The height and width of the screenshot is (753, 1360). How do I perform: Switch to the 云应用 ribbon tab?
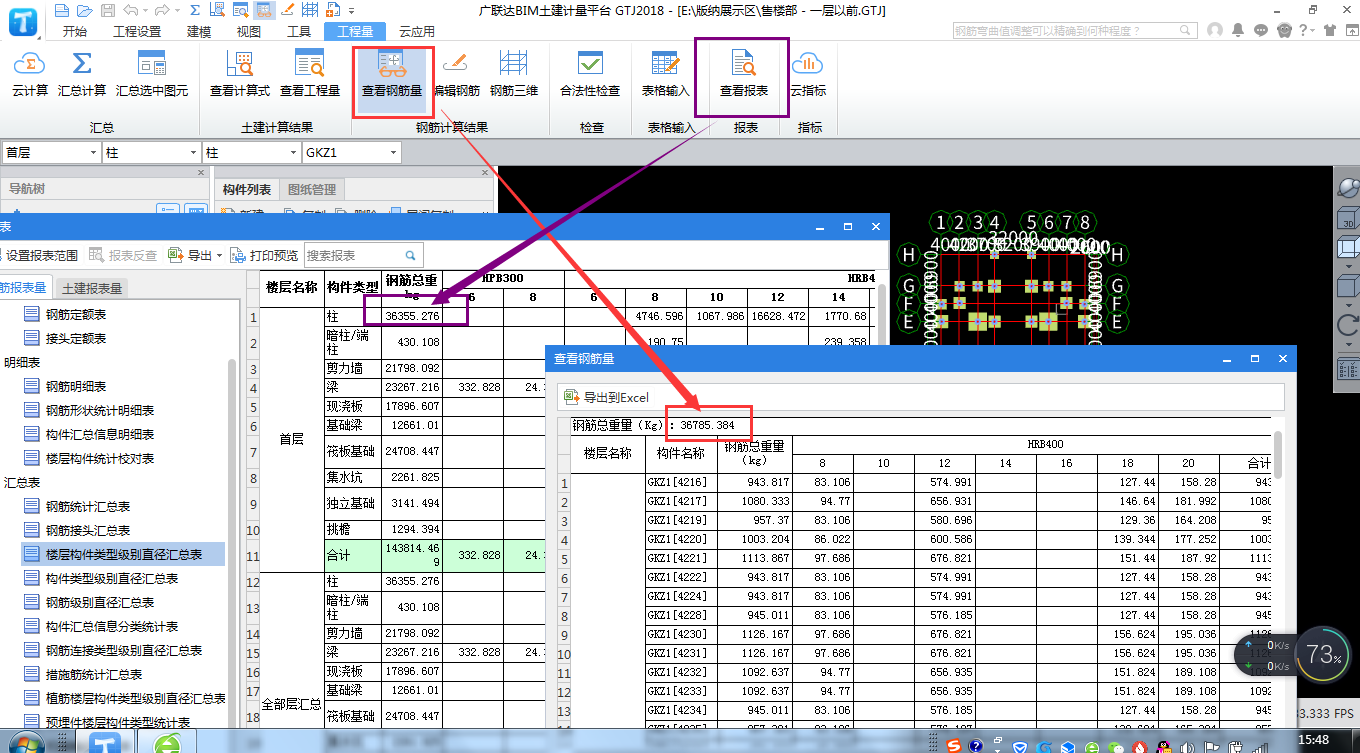[x=417, y=31]
